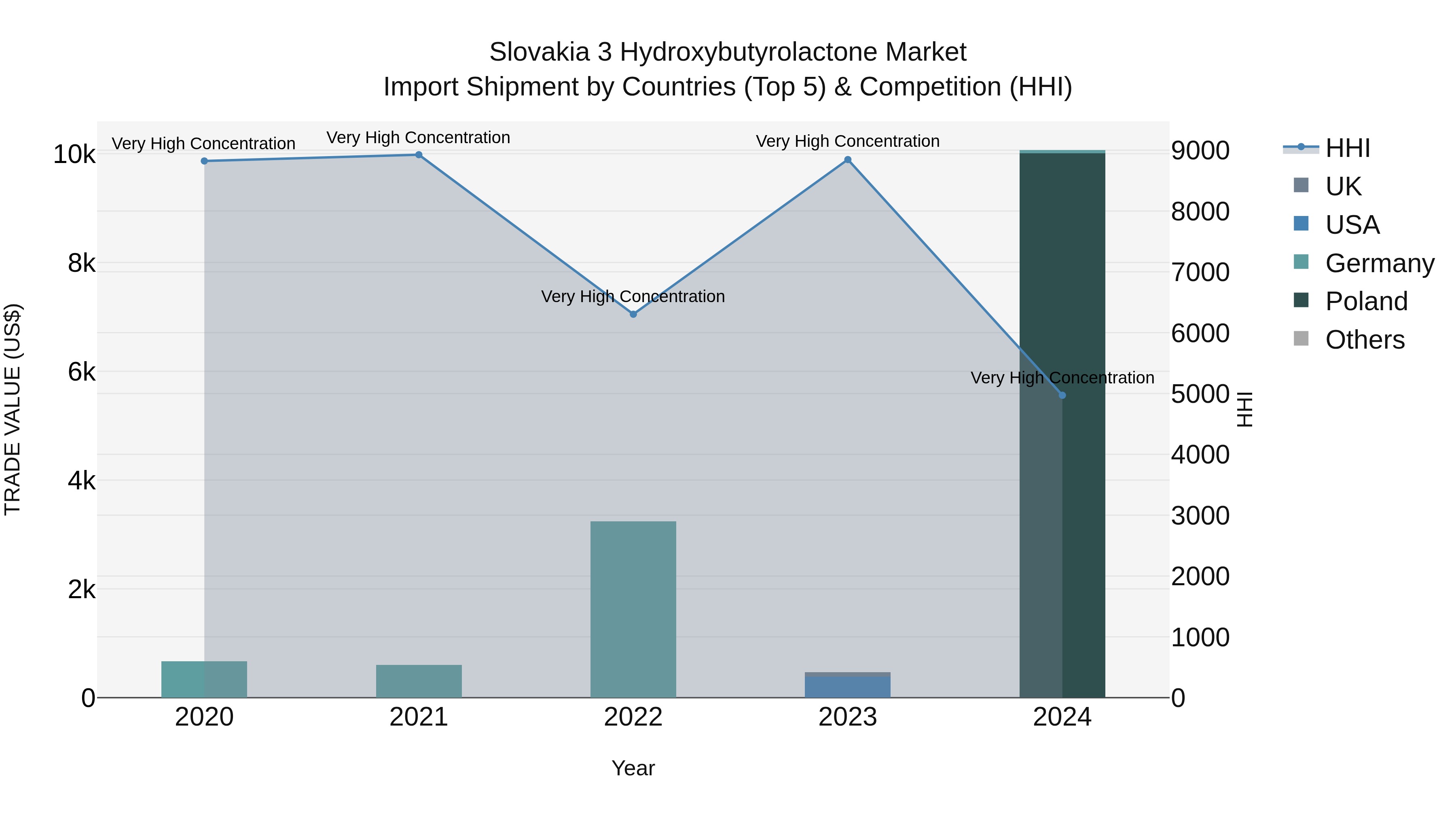
Task: Click the 2021 x-axis label
Action: (x=419, y=717)
